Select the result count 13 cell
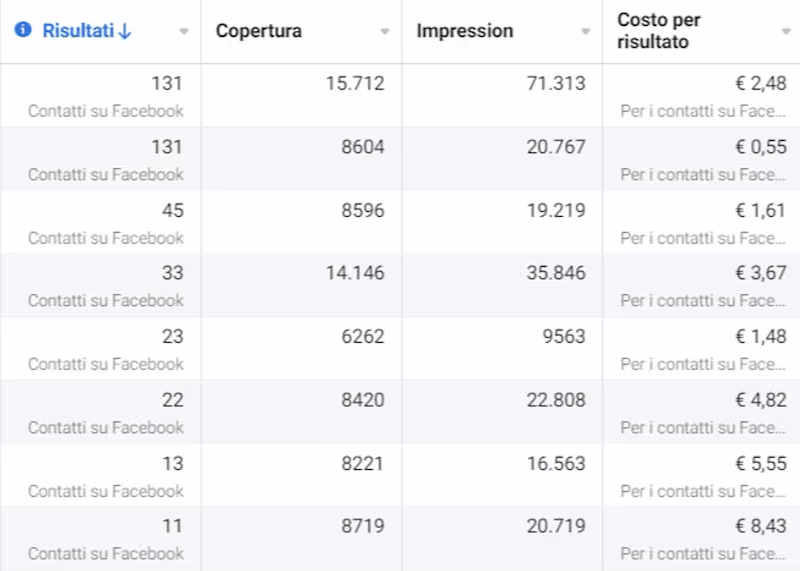This screenshot has width=800, height=571. 172,464
